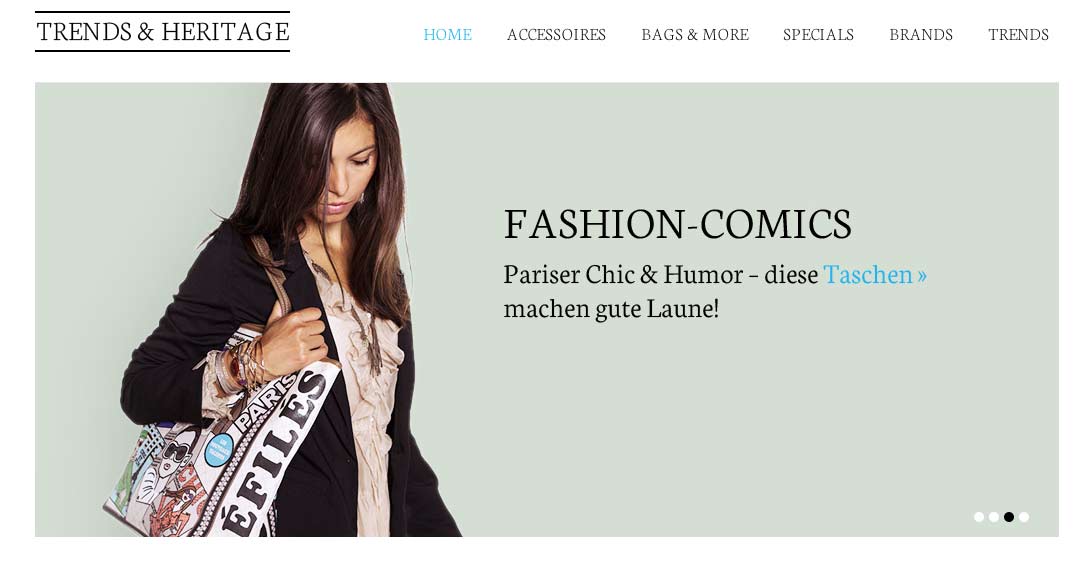Open the BAGS & MORE section
The width and height of the screenshot is (1091, 574).
[695, 35]
